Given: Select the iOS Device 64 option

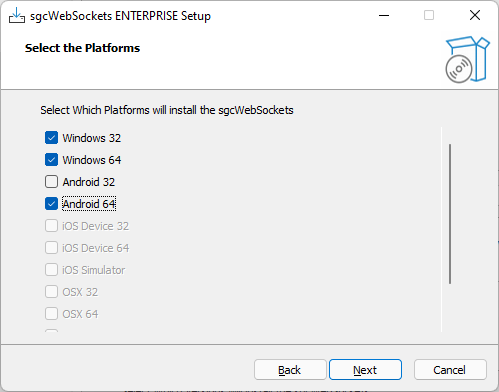Looking at the screenshot, I should 51,248.
